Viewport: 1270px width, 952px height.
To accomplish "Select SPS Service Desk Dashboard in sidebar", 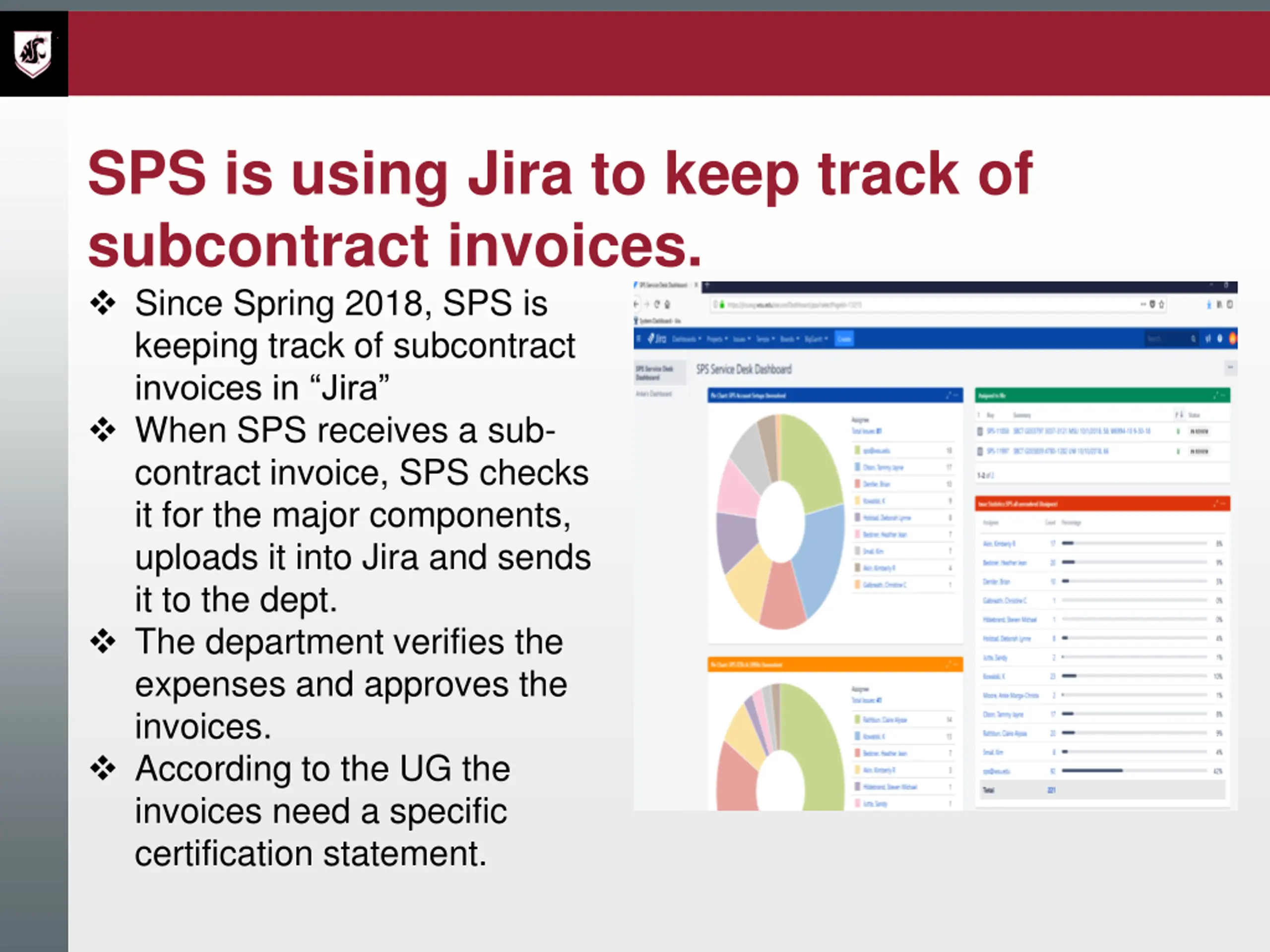I will click(654, 372).
